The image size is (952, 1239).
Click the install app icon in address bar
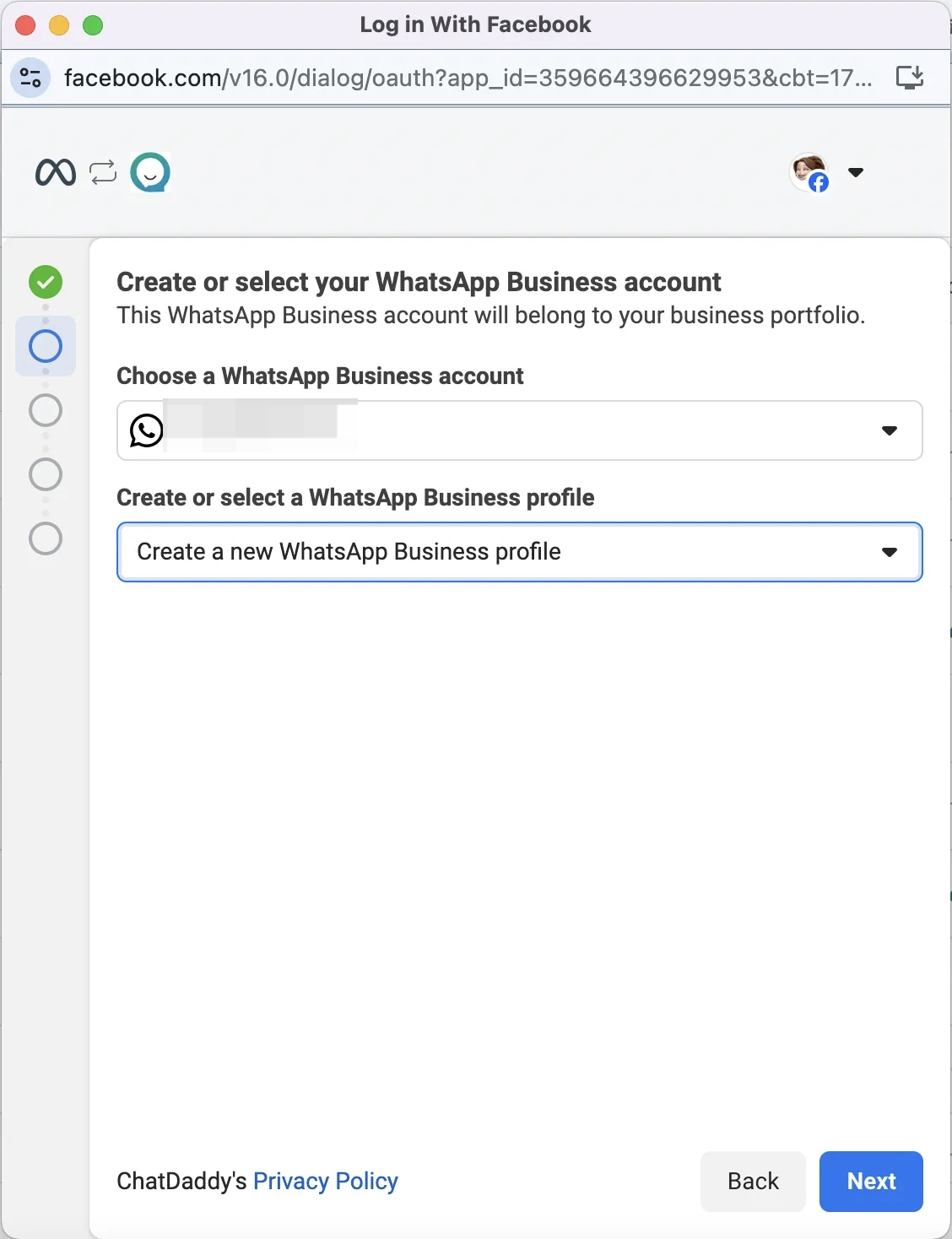click(909, 78)
